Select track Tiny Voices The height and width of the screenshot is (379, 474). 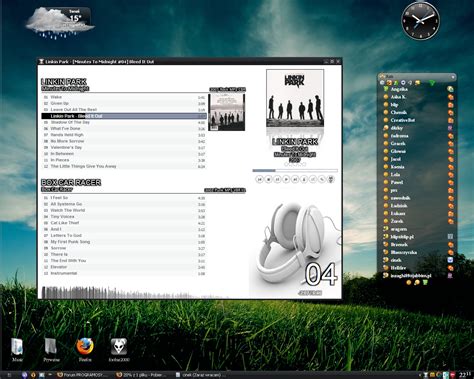124,217
